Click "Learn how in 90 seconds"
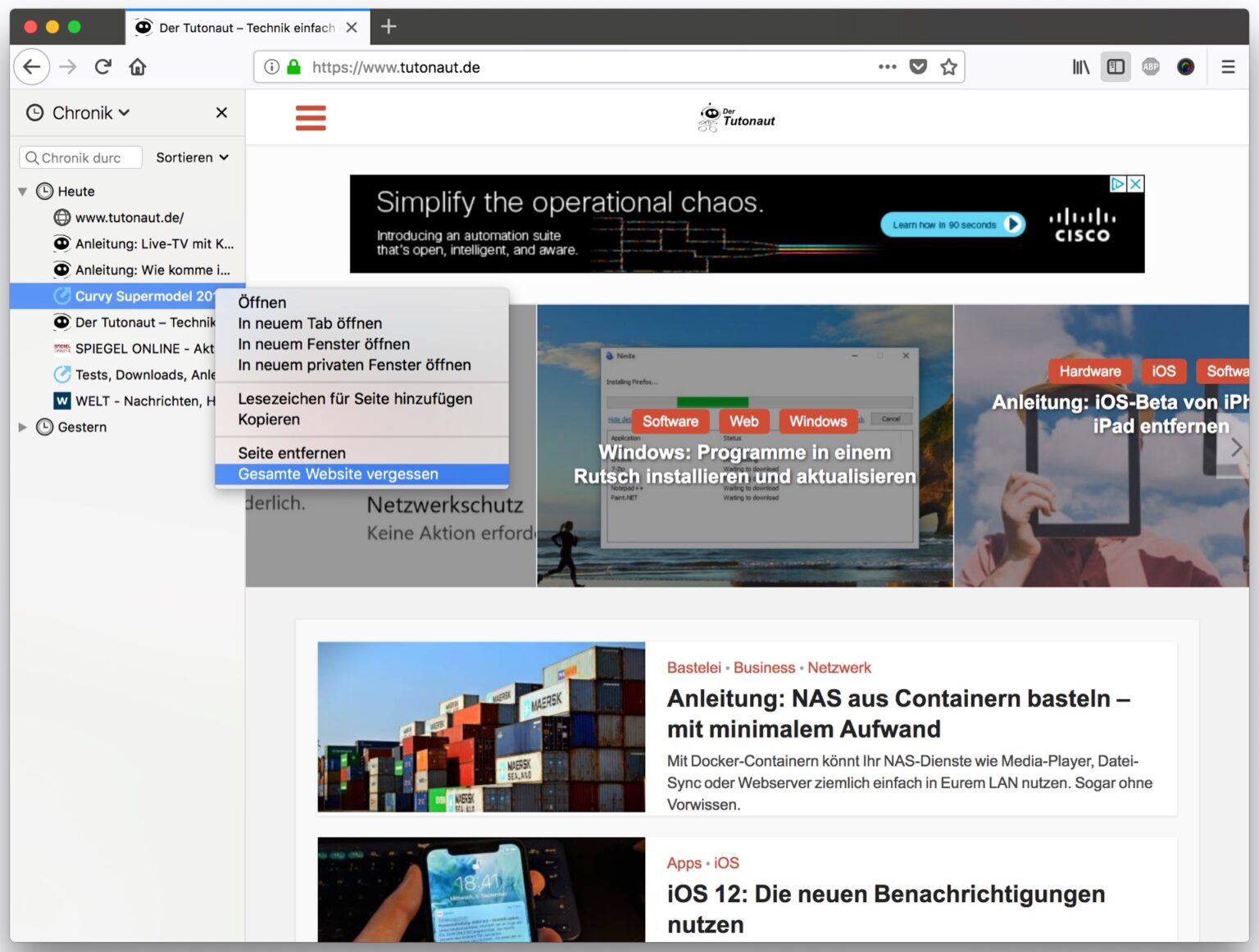The width and height of the screenshot is (1259, 952). (x=952, y=224)
